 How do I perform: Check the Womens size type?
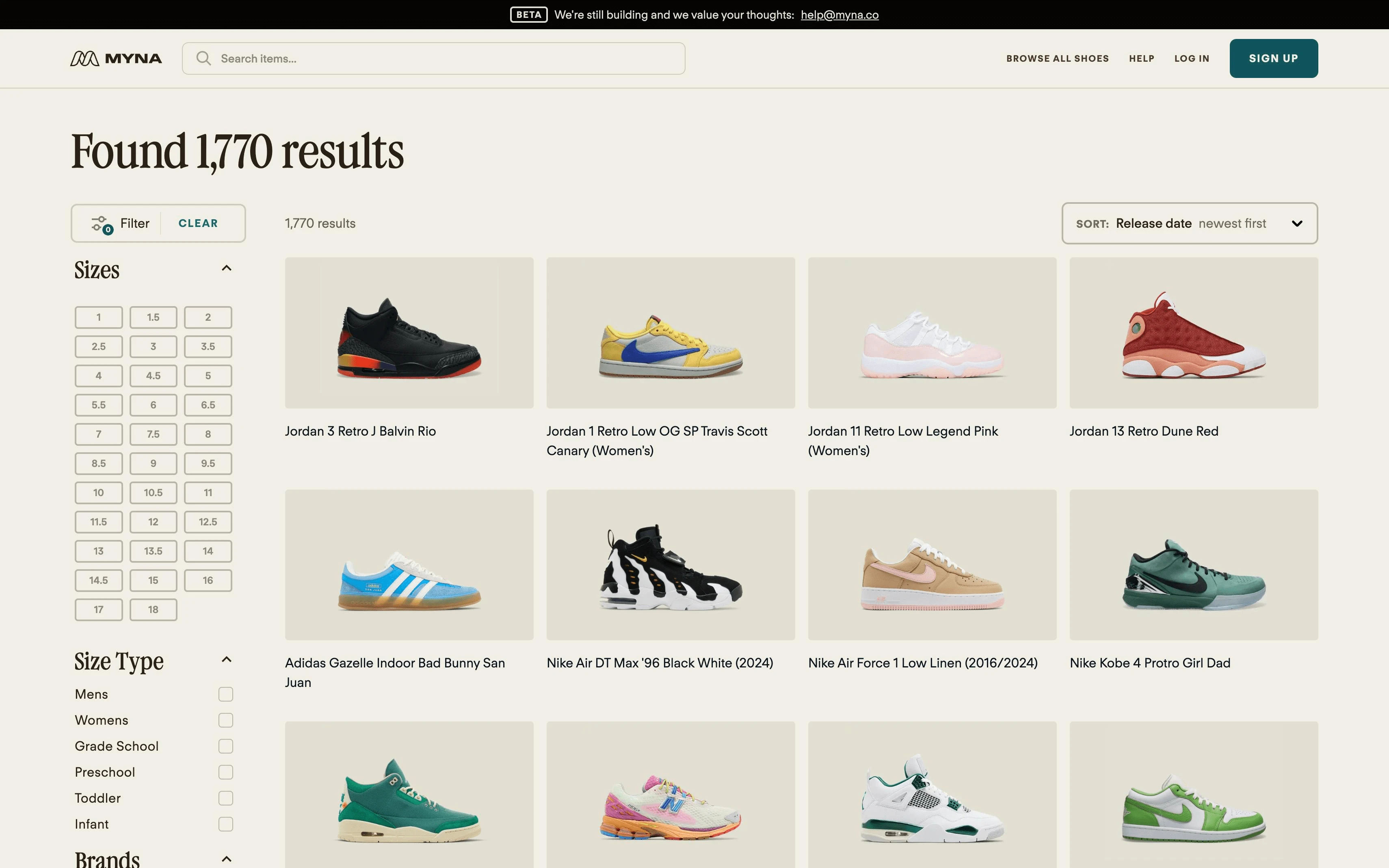[x=226, y=720]
